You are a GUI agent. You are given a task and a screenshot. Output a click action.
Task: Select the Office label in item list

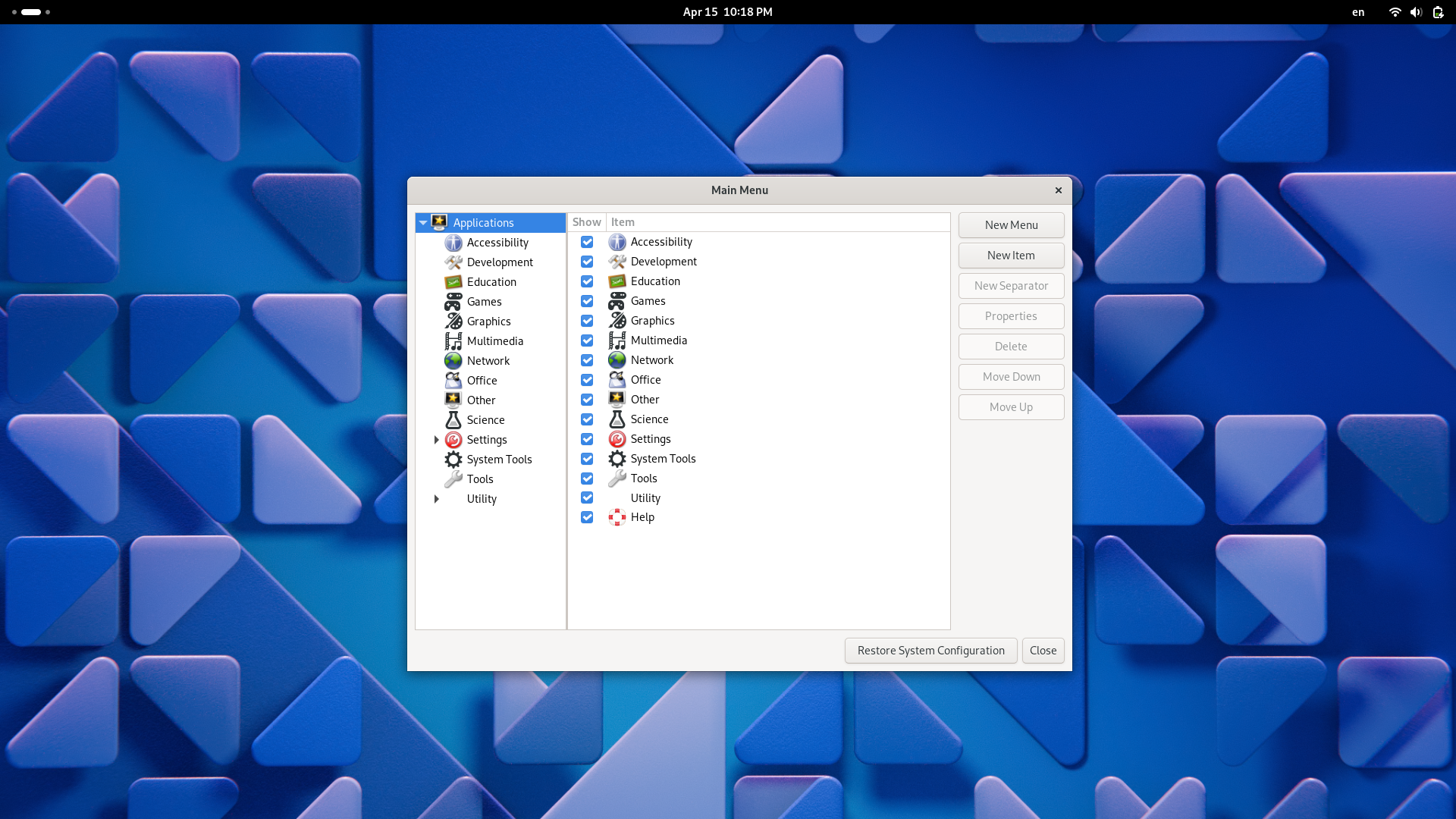point(645,380)
